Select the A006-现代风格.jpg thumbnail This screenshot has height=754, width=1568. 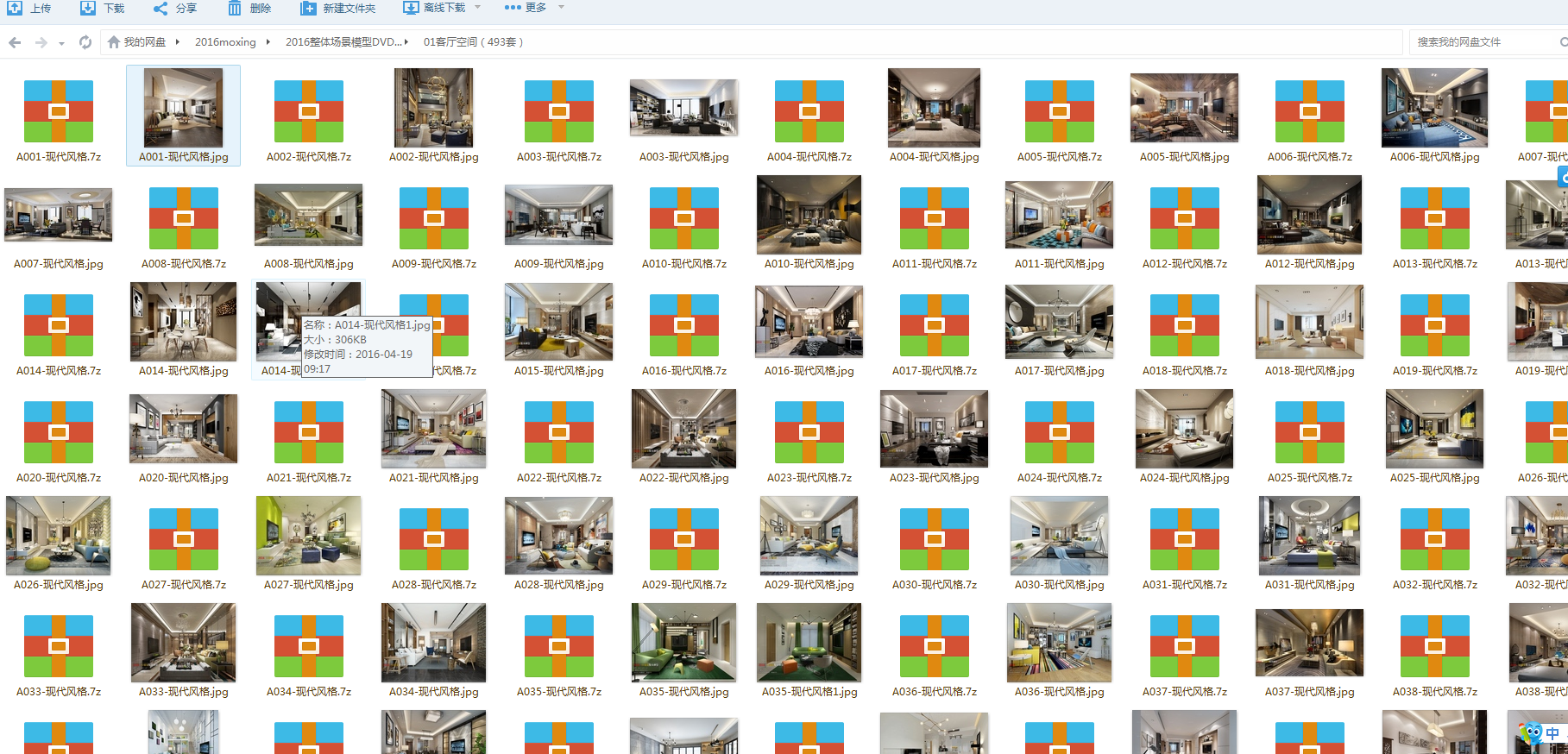tap(1434, 108)
